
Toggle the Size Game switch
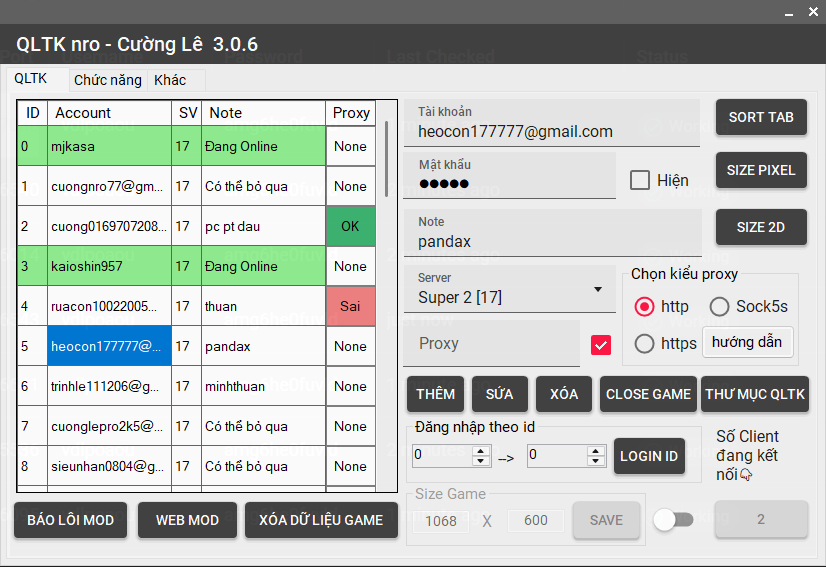coord(673,520)
